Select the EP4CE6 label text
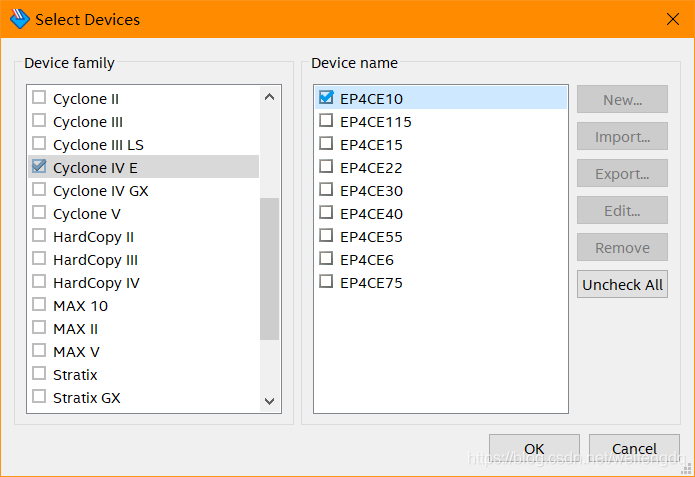 click(x=367, y=260)
